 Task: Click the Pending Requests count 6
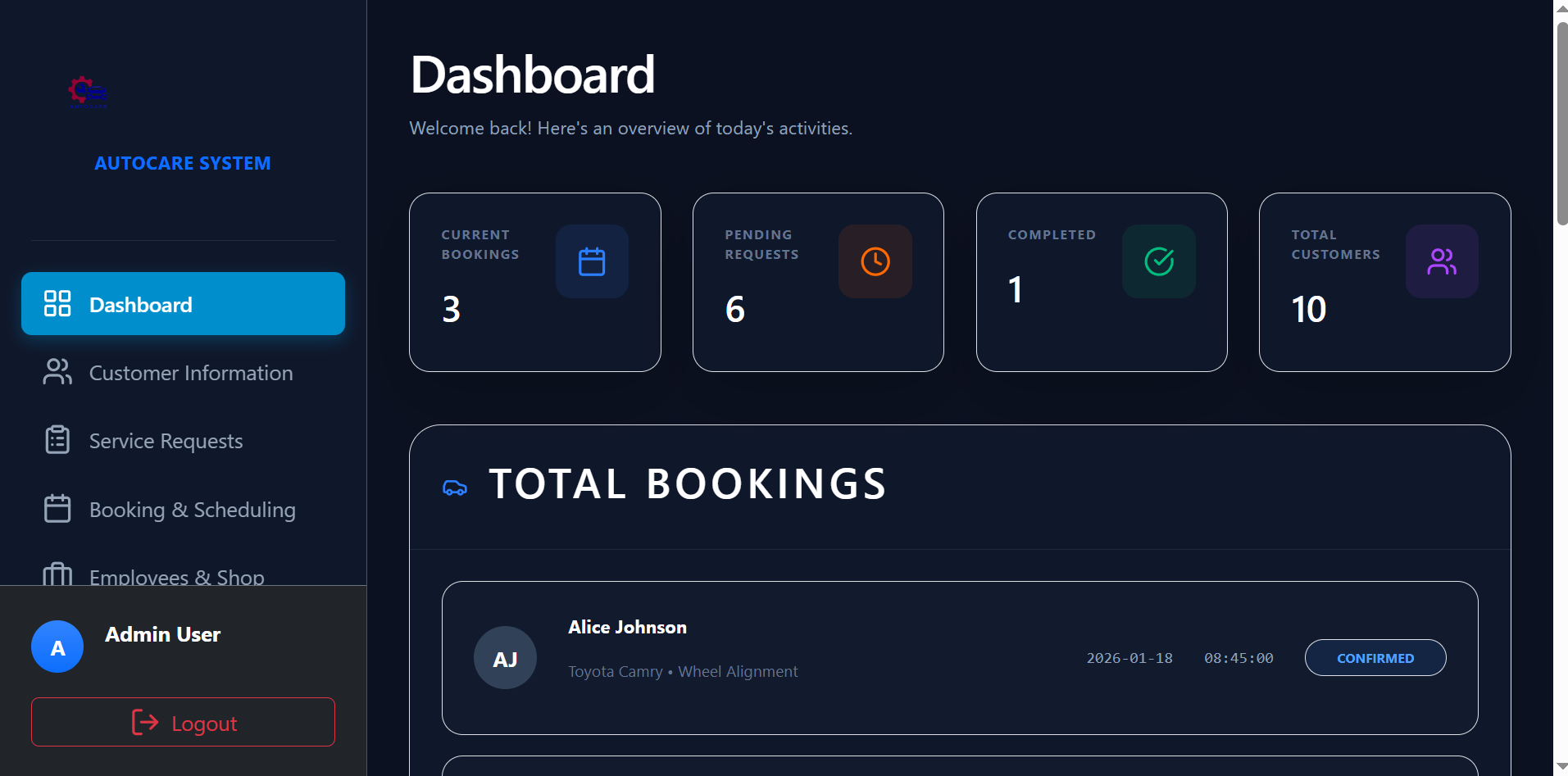[735, 309]
